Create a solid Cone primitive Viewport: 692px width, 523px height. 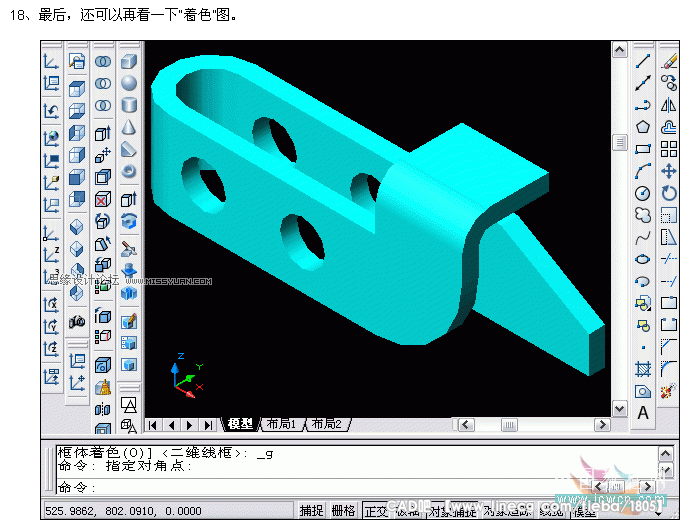tap(128, 128)
